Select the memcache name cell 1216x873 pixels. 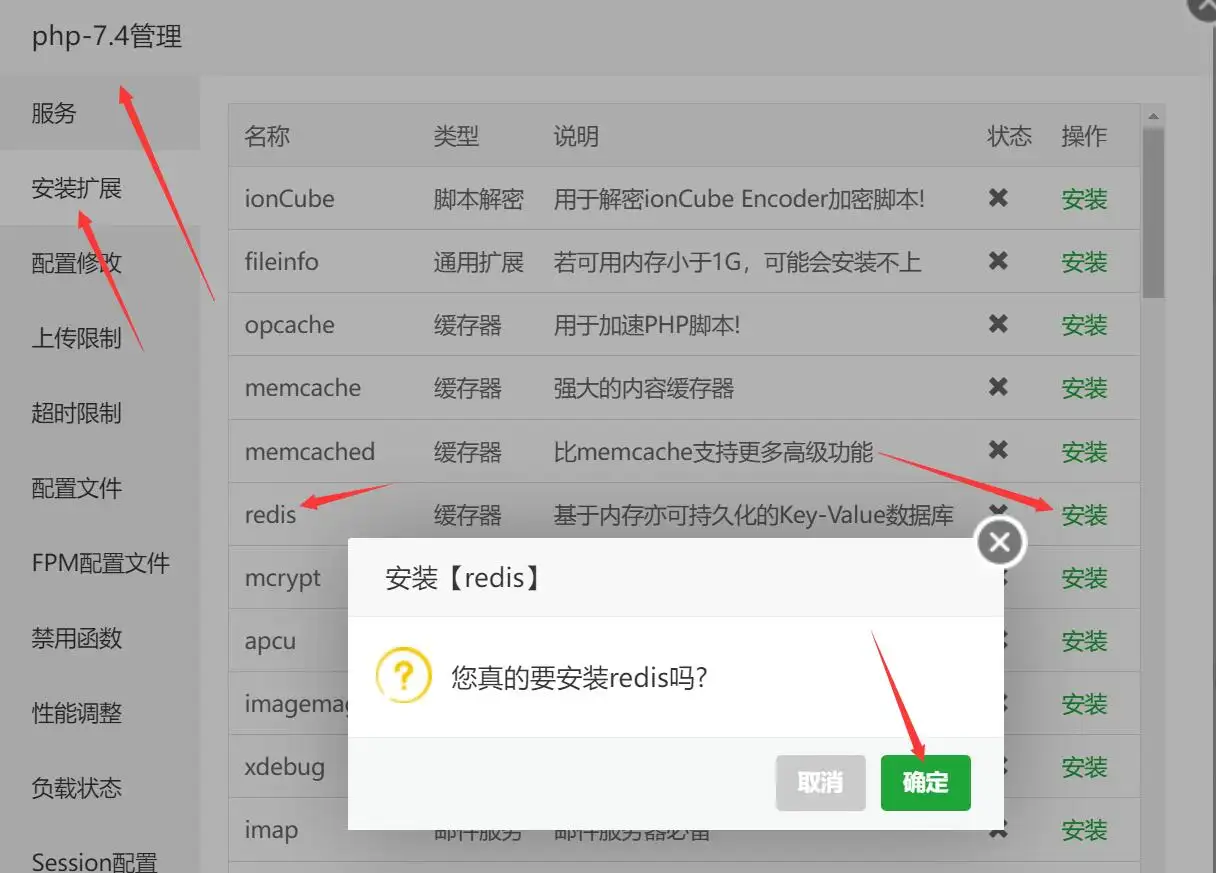point(302,388)
